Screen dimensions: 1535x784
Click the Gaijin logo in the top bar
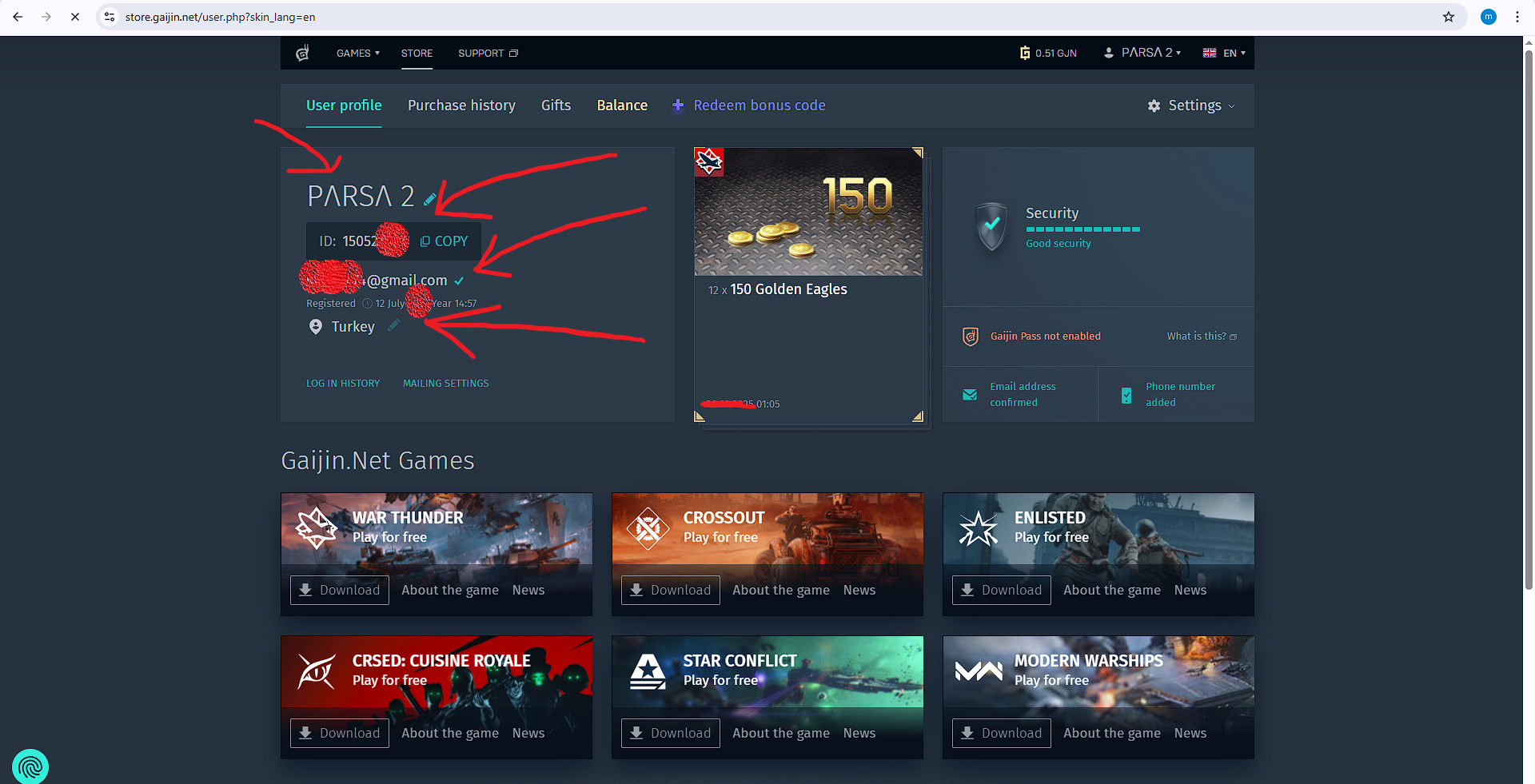pos(302,54)
